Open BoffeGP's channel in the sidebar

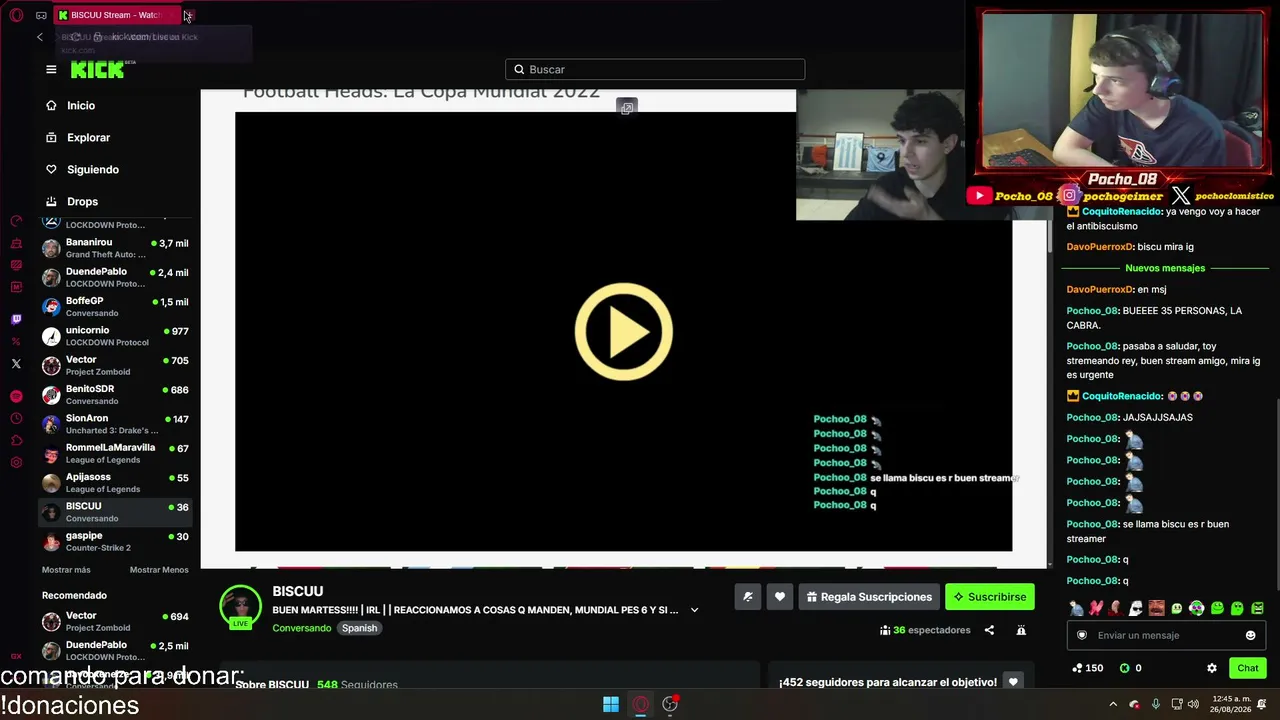pos(115,307)
